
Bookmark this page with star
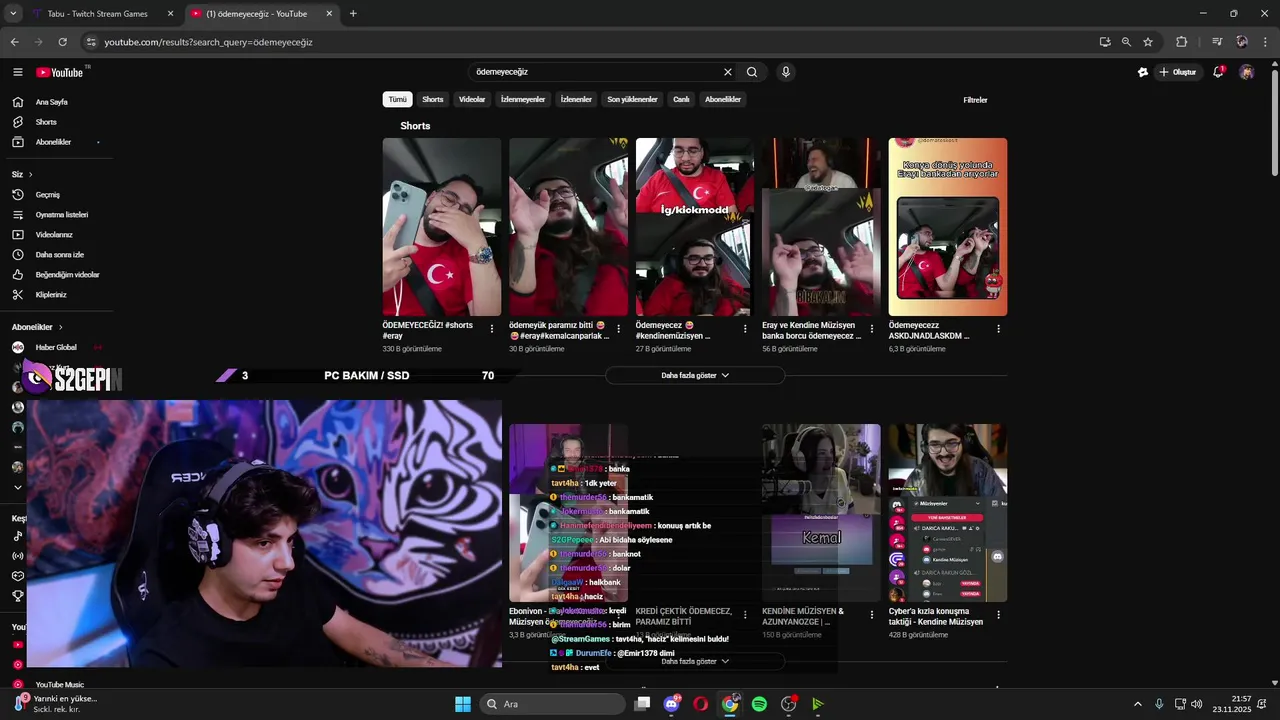coord(1148,42)
